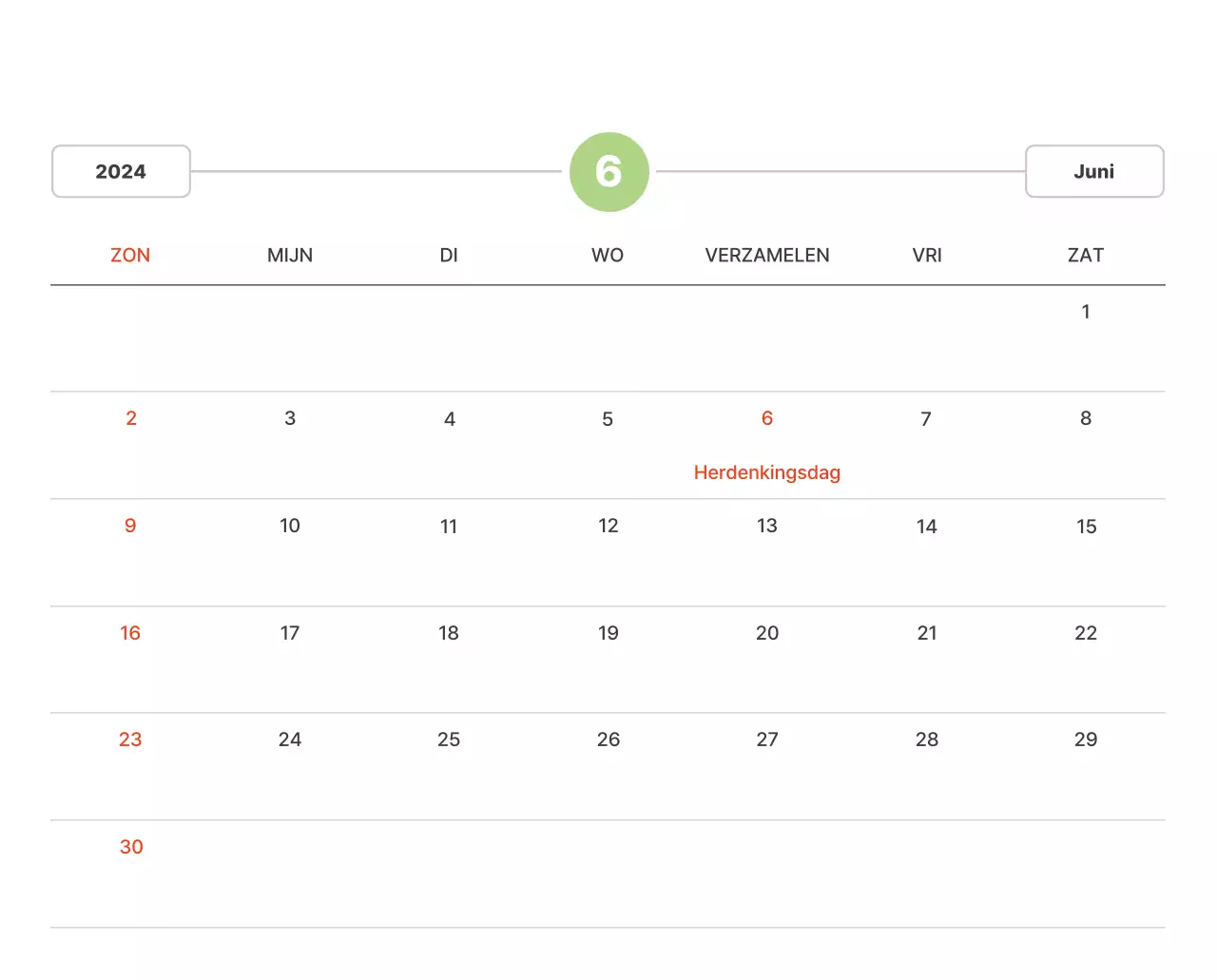Choose date 21 in the VRI column

point(926,633)
